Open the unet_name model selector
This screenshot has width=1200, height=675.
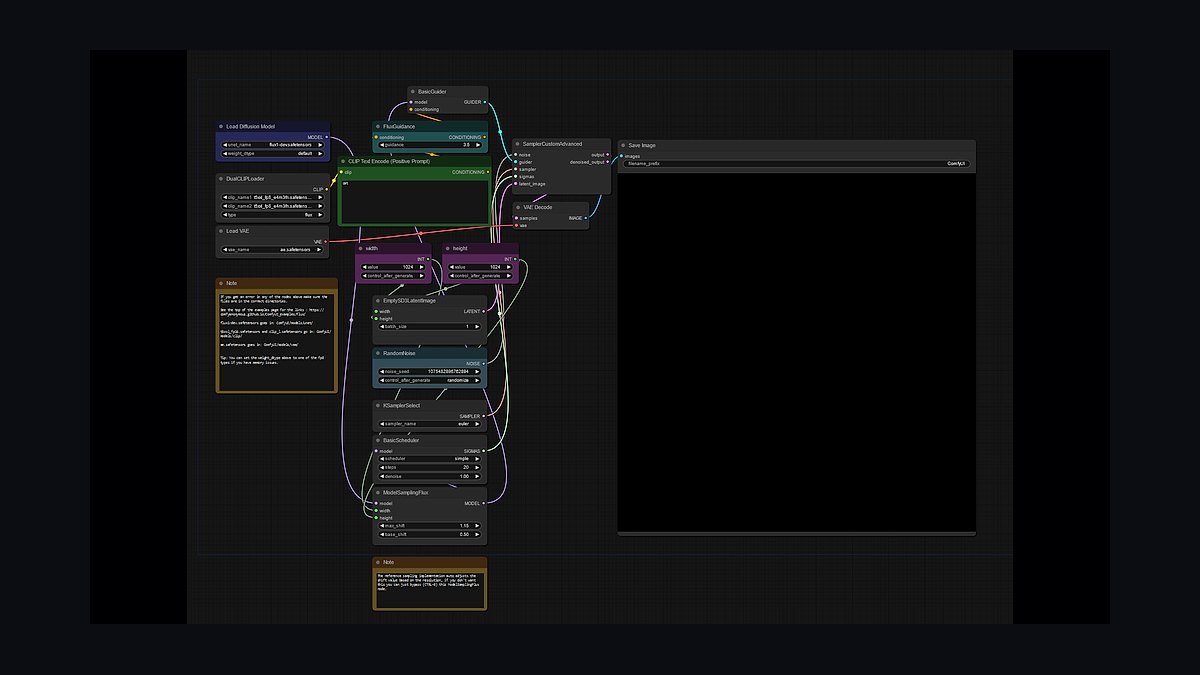coord(273,145)
